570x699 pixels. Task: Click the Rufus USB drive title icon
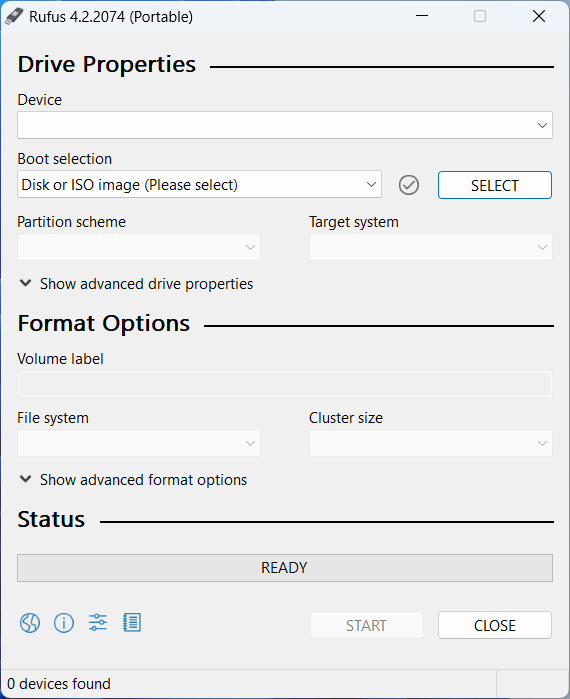tap(14, 16)
